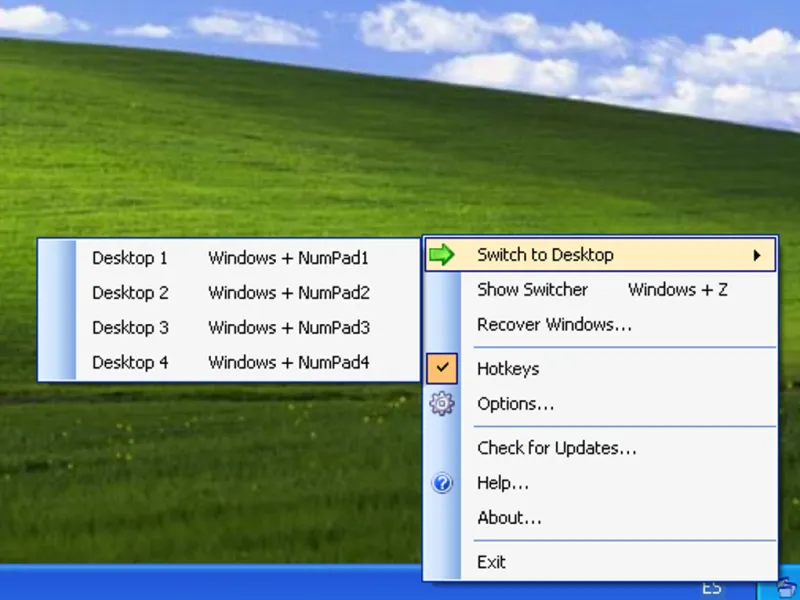Open Show Switcher menu item
The height and width of the screenshot is (600, 800).
coord(601,289)
